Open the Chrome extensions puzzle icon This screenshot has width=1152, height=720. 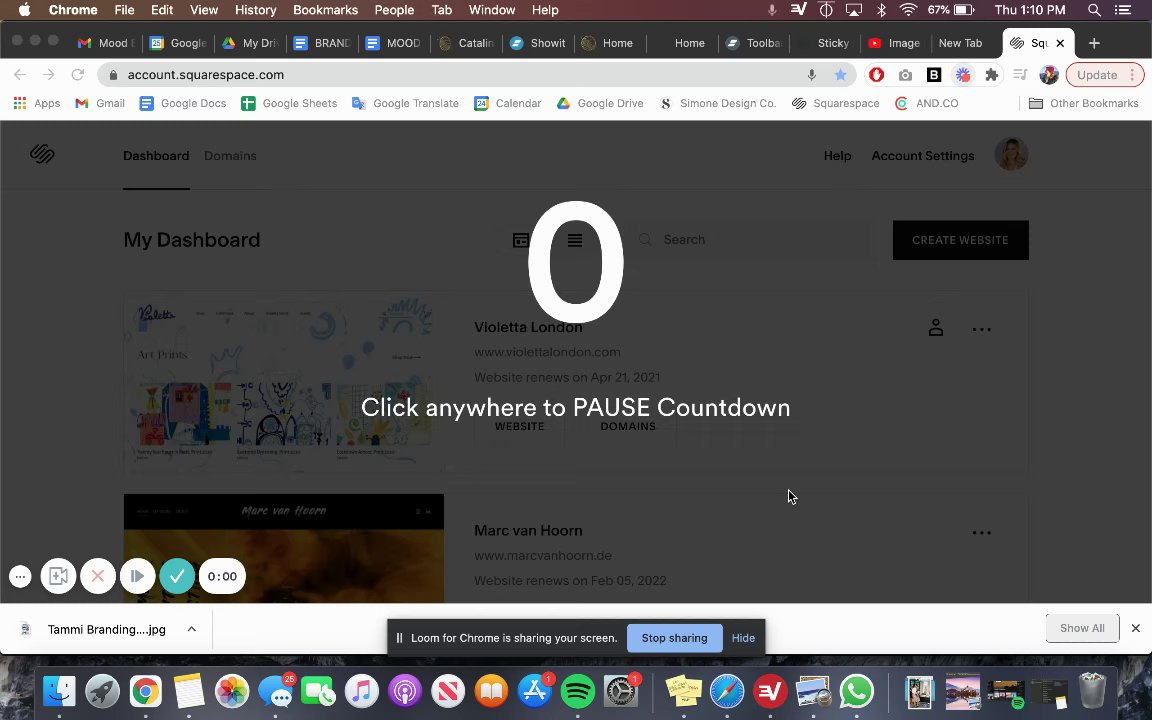click(992, 75)
